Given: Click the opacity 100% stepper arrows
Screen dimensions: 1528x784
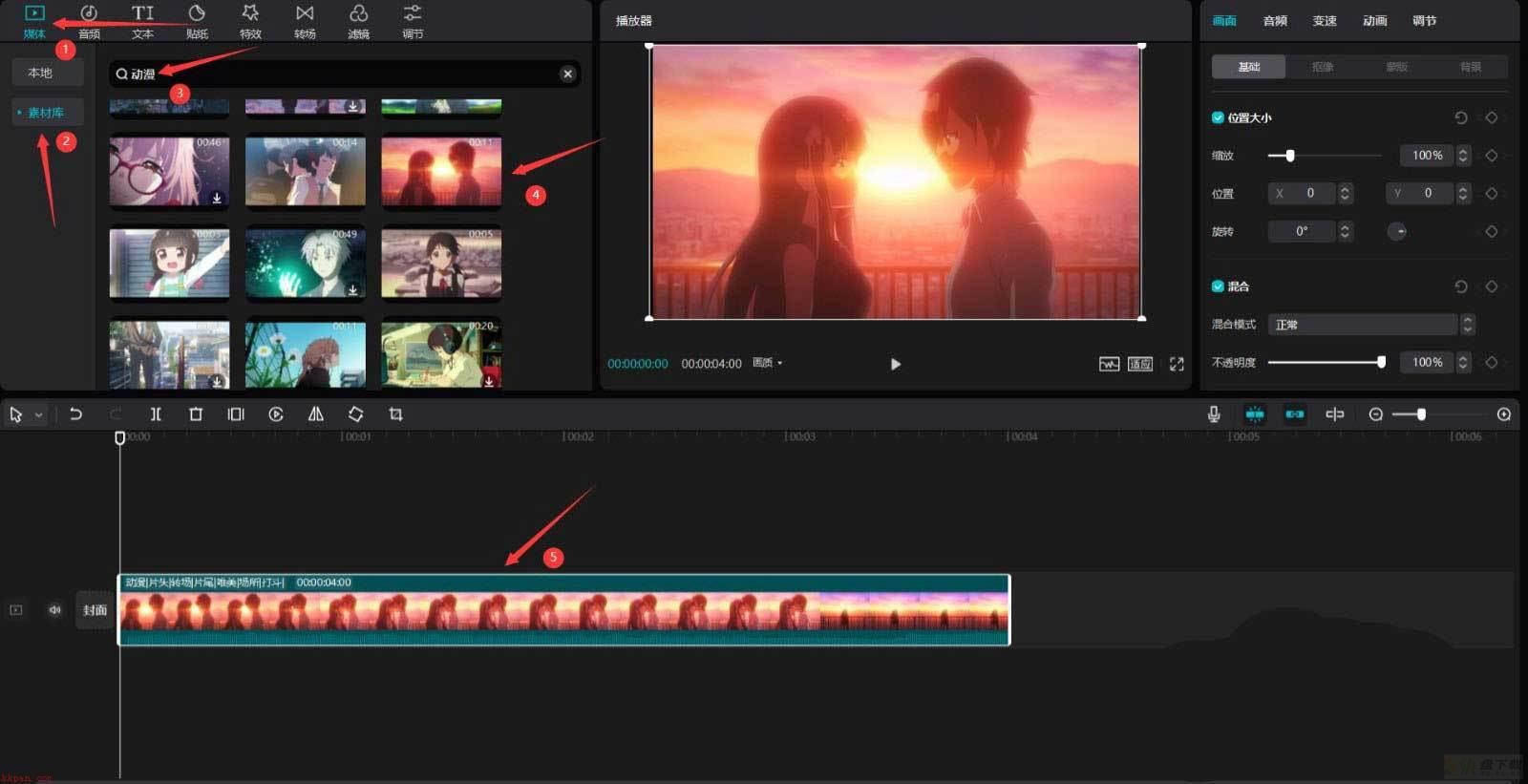Looking at the screenshot, I should [x=1462, y=362].
